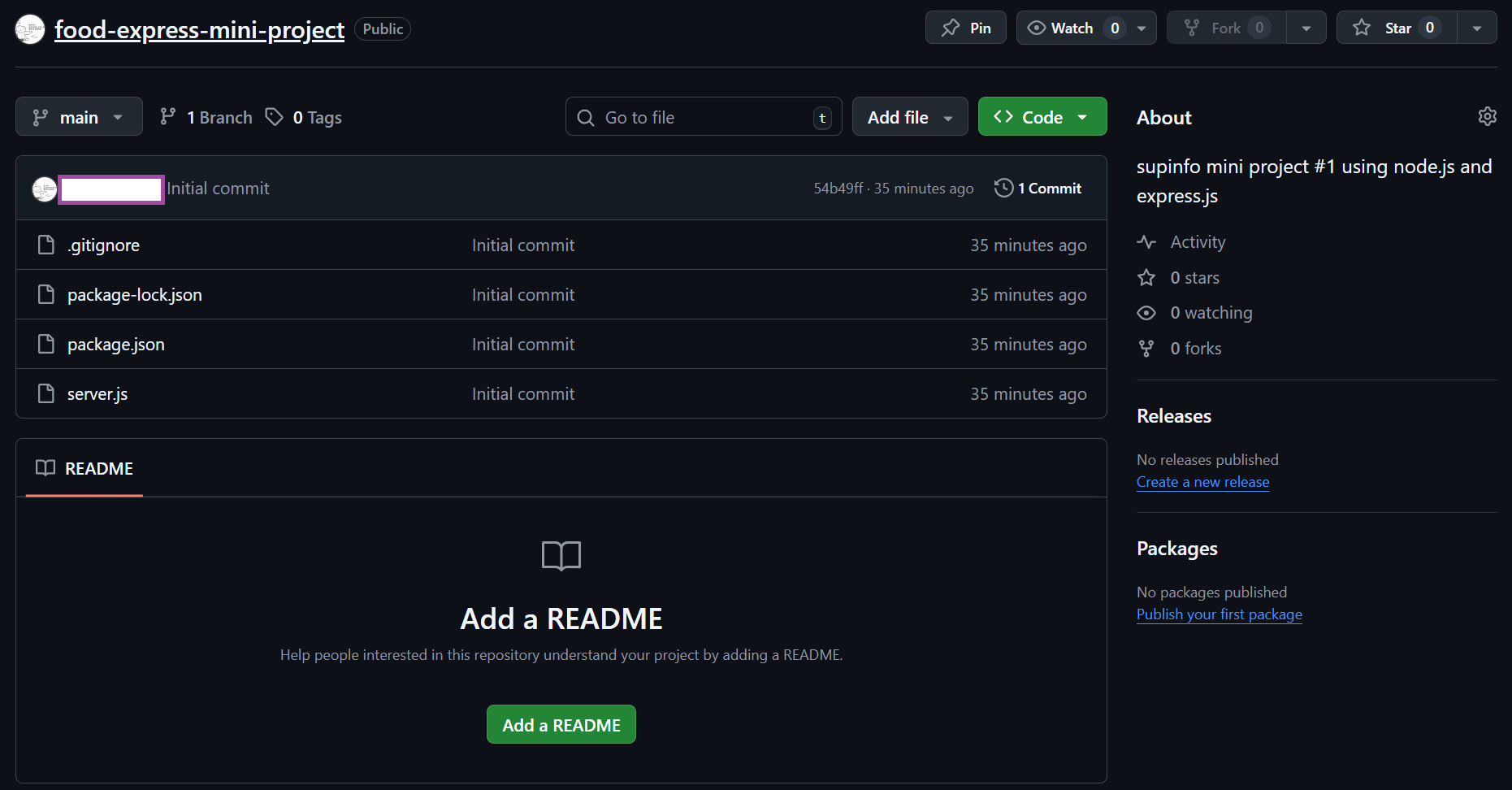The height and width of the screenshot is (790, 1512).
Task: Open the package.json file
Action: [116, 345]
